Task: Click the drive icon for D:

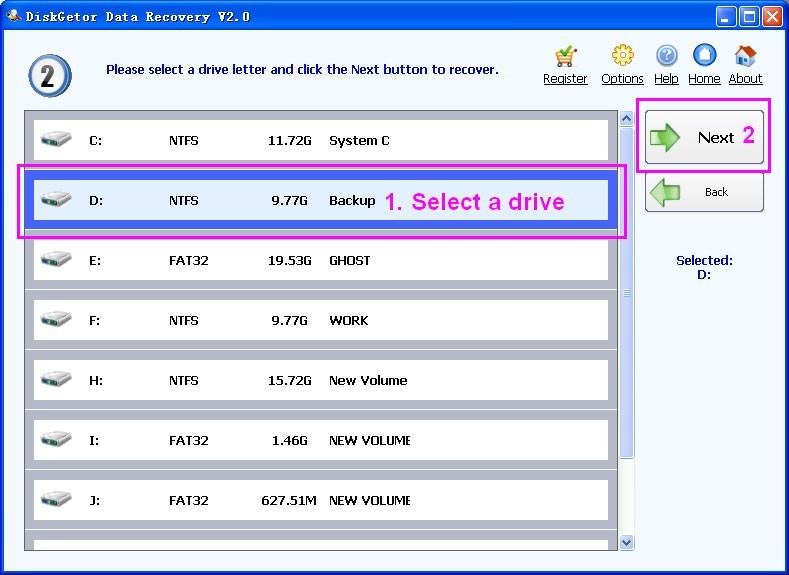Action: [56, 198]
